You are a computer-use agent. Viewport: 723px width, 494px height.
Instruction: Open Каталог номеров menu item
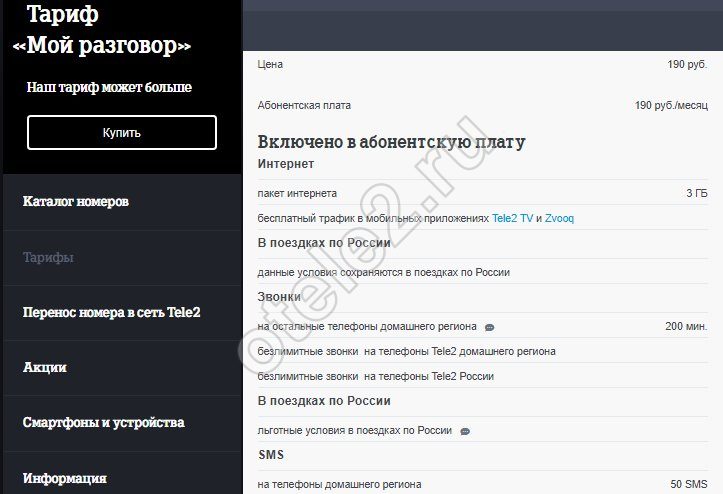click(x=76, y=202)
